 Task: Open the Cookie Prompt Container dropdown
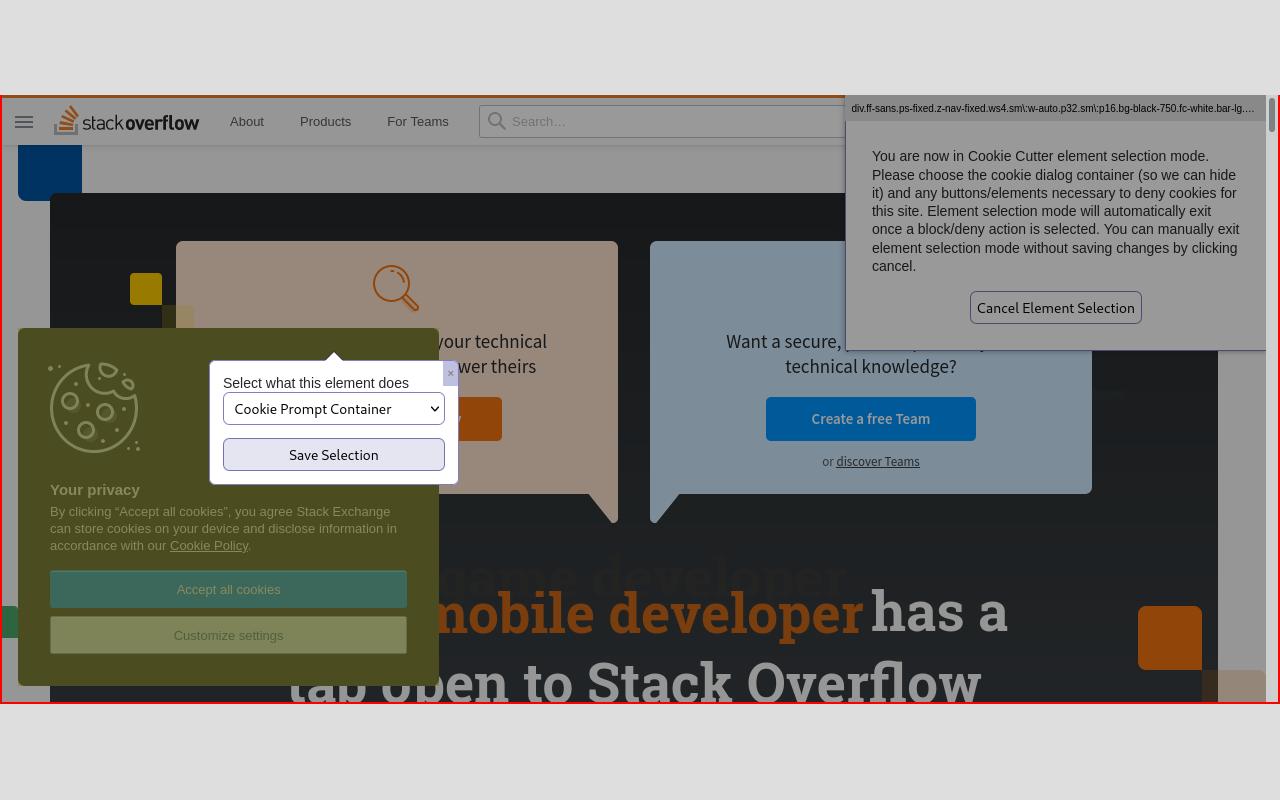coord(334,408)
